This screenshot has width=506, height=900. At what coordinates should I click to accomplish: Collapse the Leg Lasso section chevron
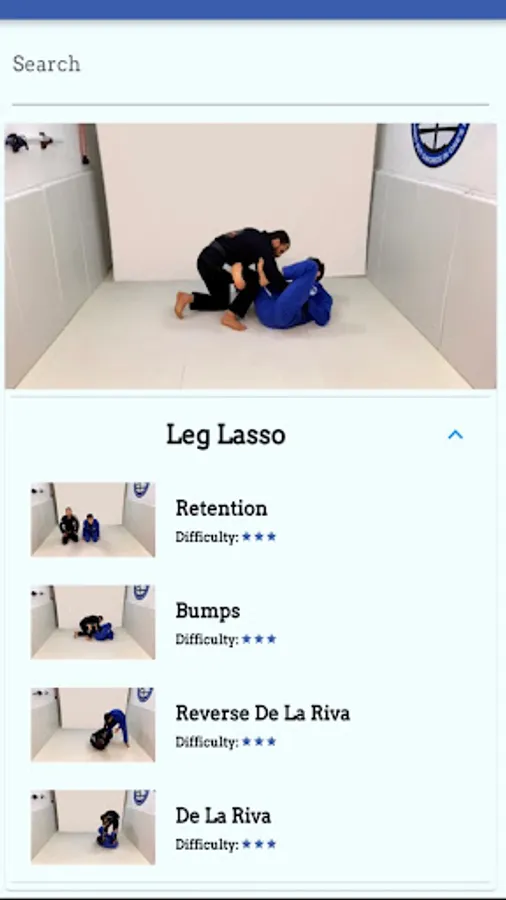click(455, 435)
